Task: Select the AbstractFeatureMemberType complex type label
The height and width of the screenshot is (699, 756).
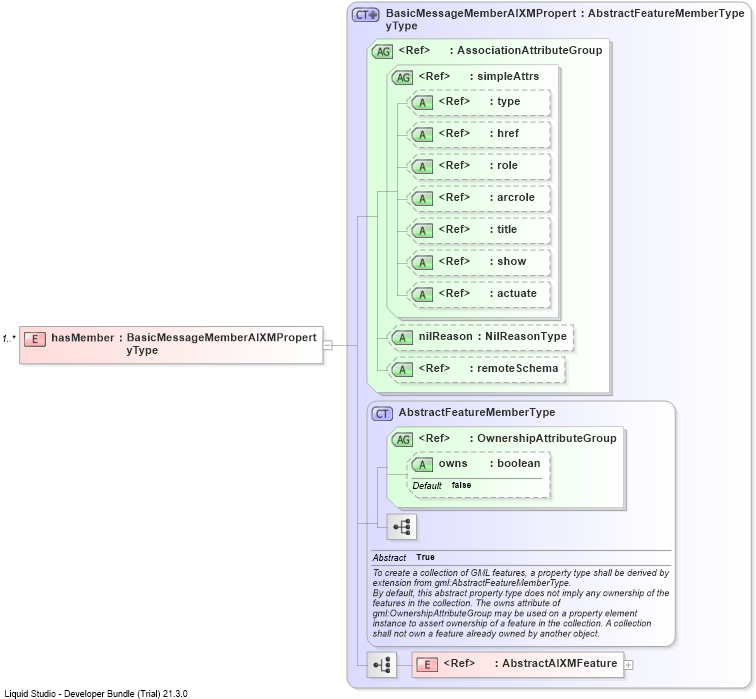Action: pyautogui.click(x=477, y=412)
